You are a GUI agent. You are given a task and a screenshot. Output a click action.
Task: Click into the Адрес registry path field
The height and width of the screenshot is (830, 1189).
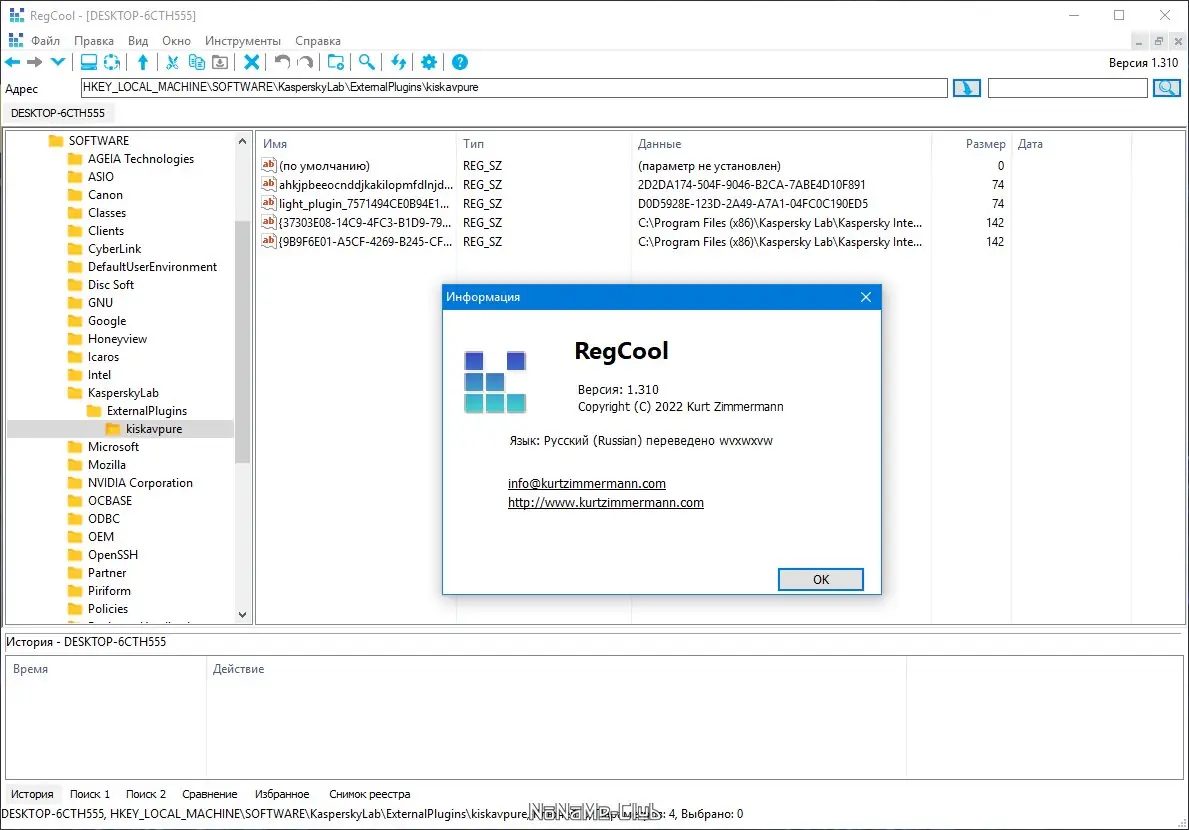click(514, 88)
